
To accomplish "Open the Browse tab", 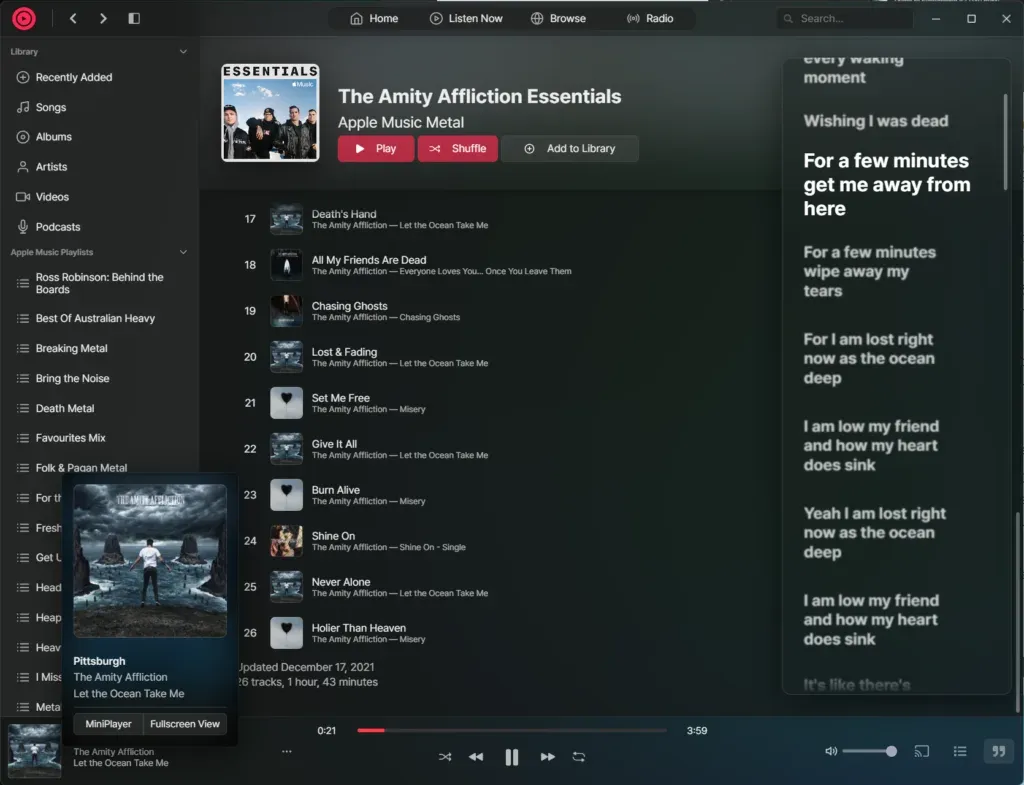I will point(558,18).
